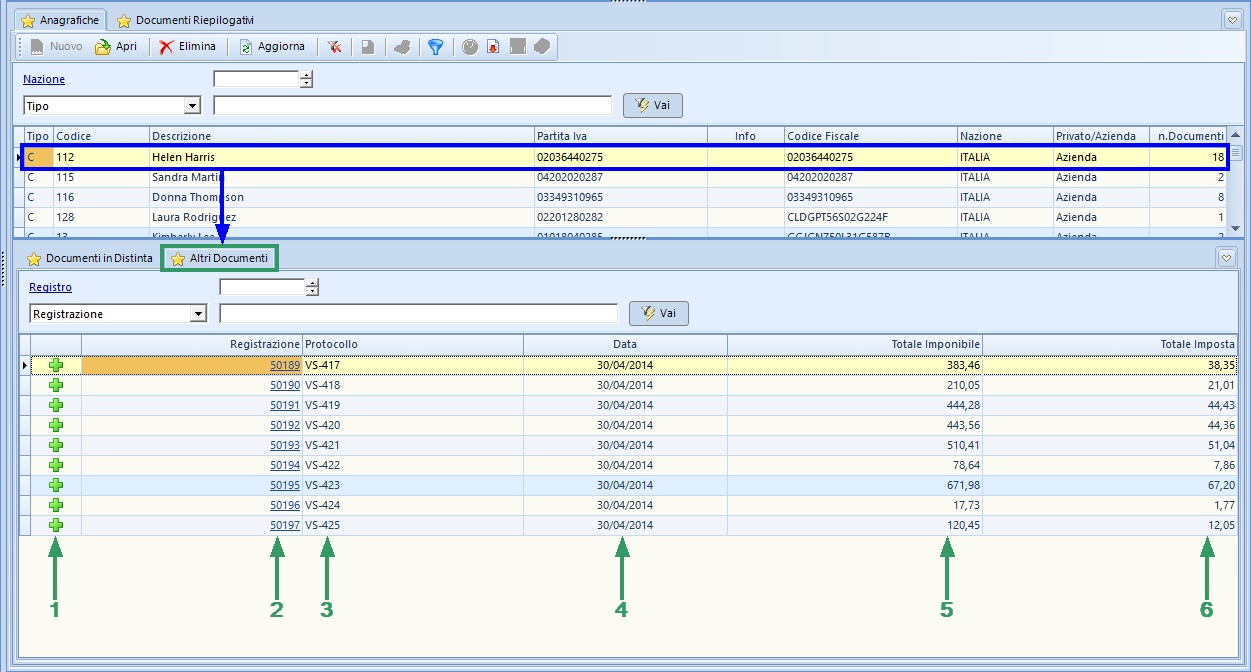Click green plus icon for registration 50197
Image resolution: width=1251 pixels, height=672 pixels.
point(56,526)
